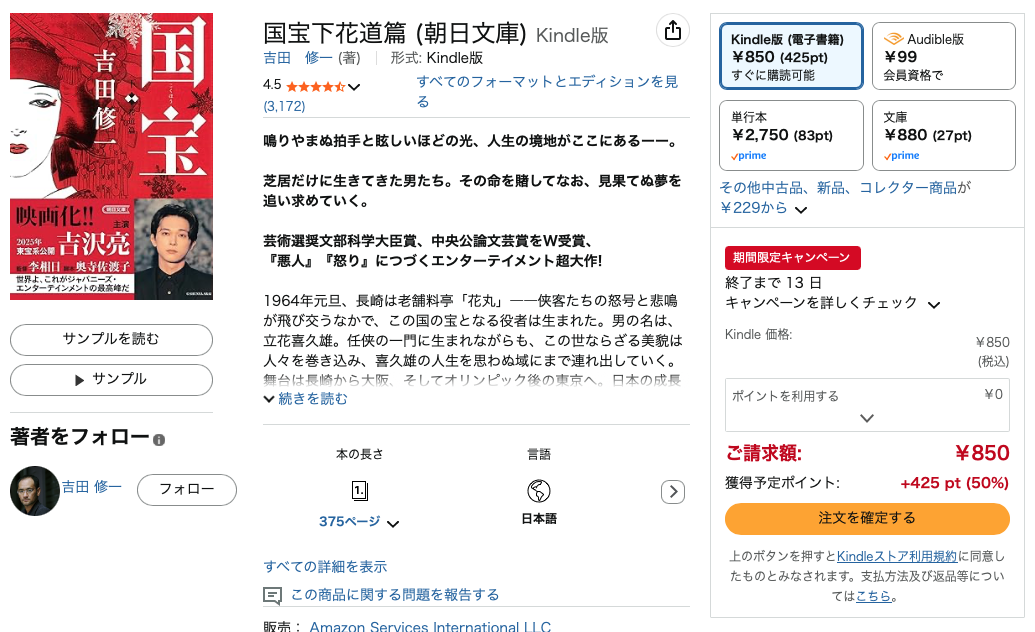Click the globe language icon
The height and width of the screenshot is (632, 1035).
(539, 491)
